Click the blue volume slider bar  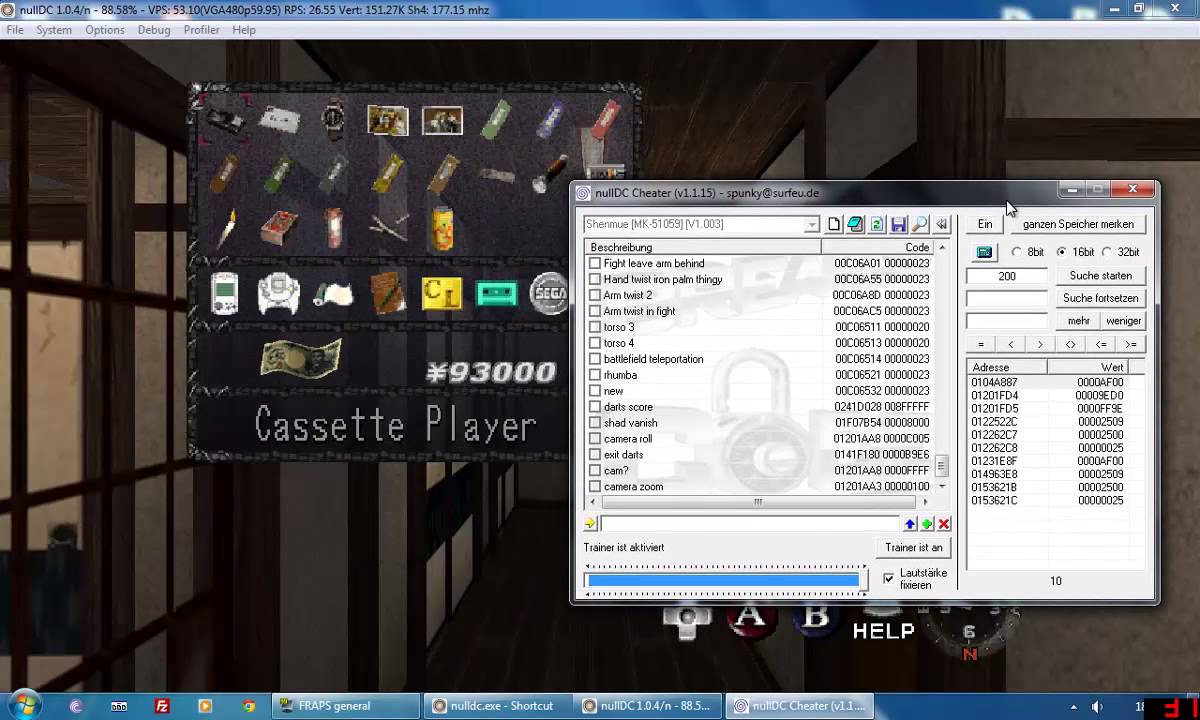(x=723, y=580)
